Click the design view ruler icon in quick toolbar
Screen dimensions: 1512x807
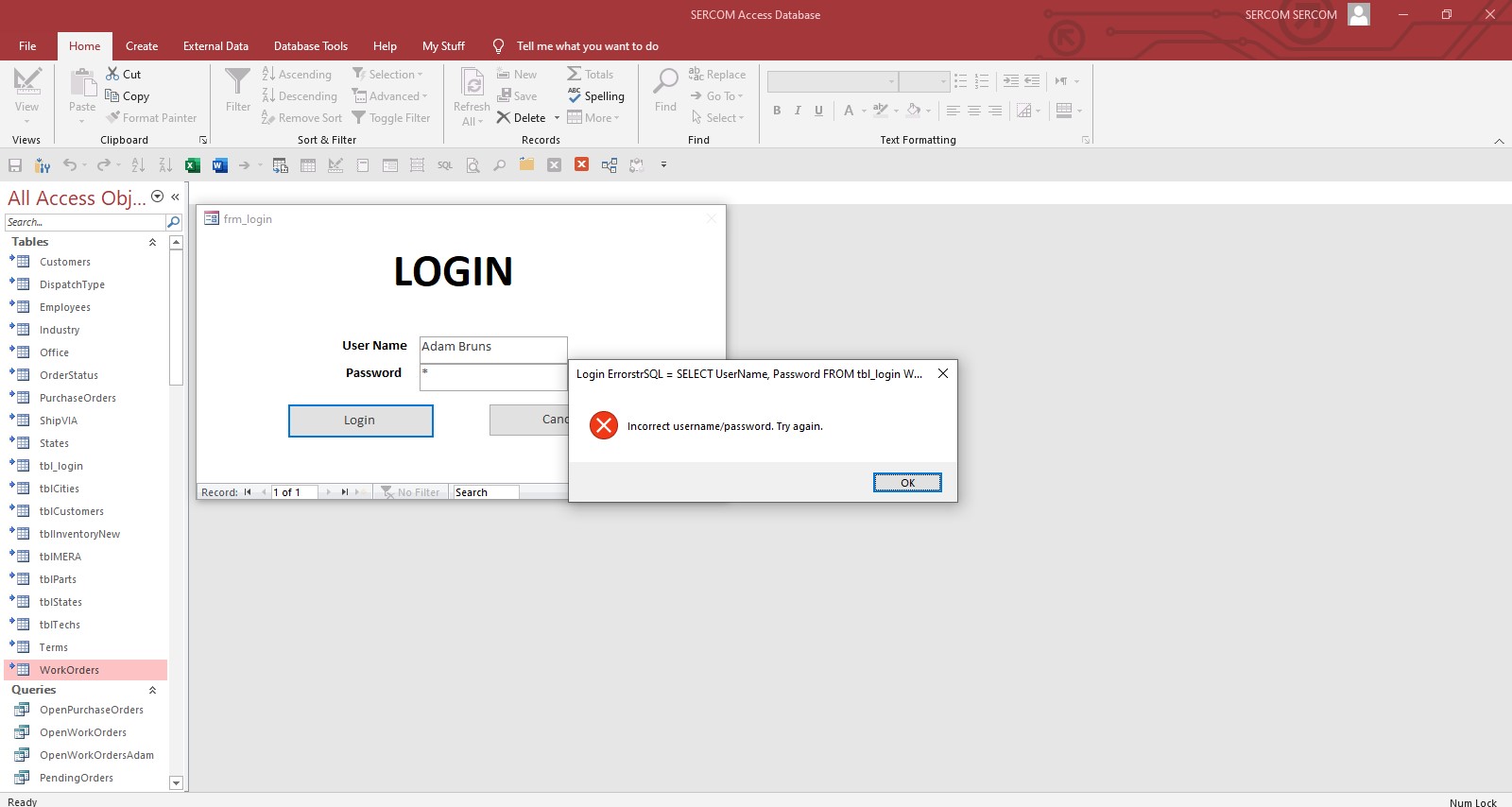pyautogui.click(x=335, y=165)
